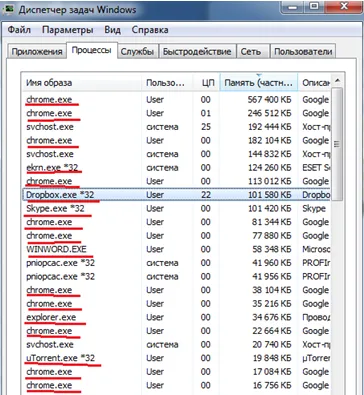Click the vertical scrollbar thumb
Viewport: 364px width, 395px height.
(338, 144)
